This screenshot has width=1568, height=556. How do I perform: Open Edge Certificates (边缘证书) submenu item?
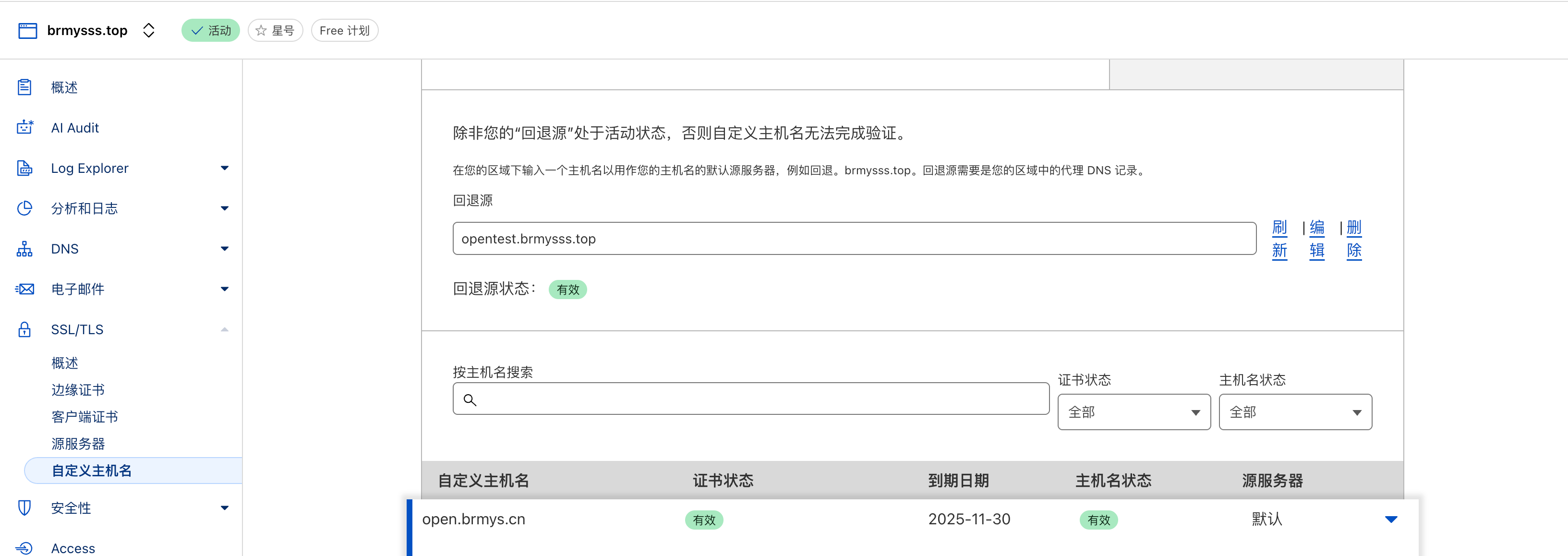78,390
